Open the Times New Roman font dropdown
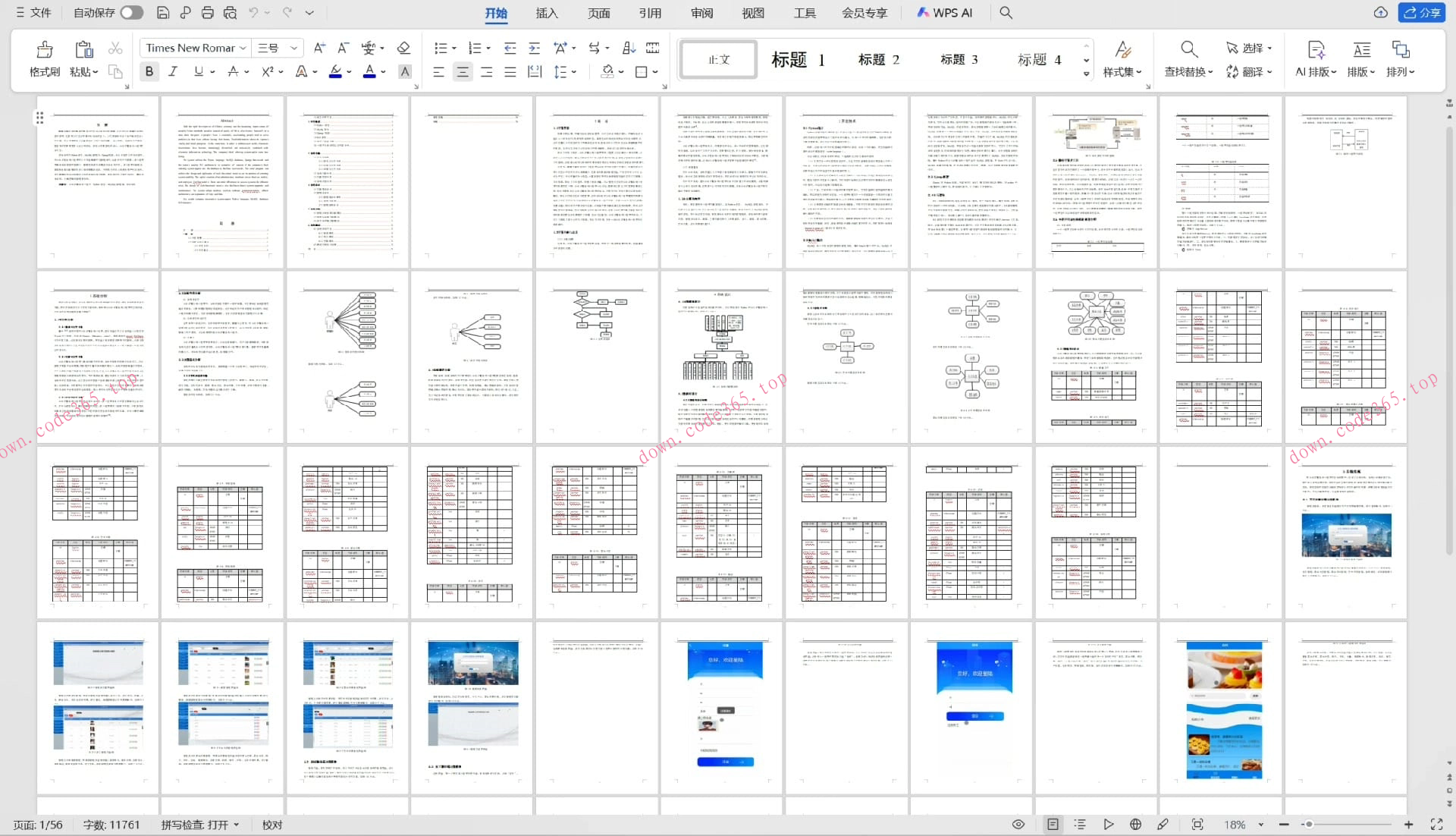1456x836 pixels. 243,48
